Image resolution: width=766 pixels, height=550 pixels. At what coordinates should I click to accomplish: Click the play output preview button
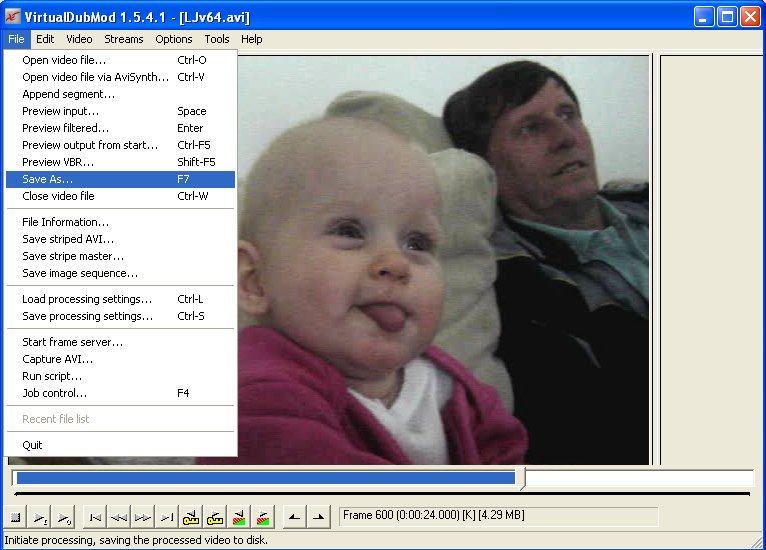(64, 517)
